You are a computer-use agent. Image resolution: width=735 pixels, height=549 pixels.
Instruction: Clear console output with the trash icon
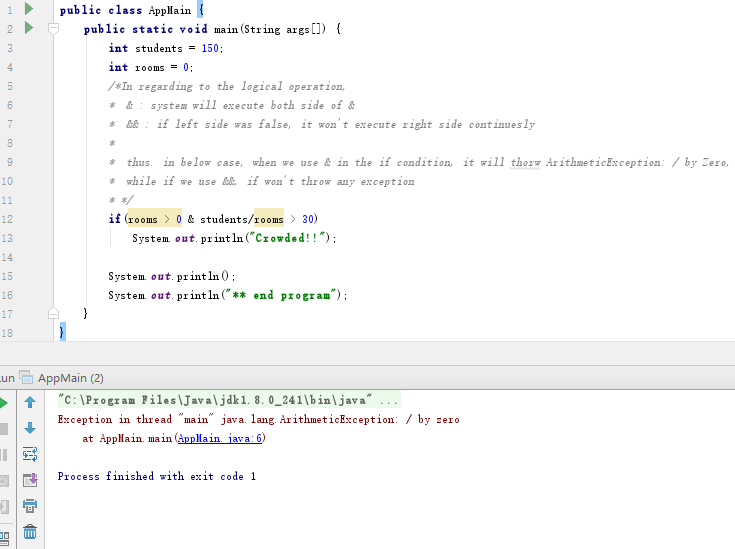point(30,532)
